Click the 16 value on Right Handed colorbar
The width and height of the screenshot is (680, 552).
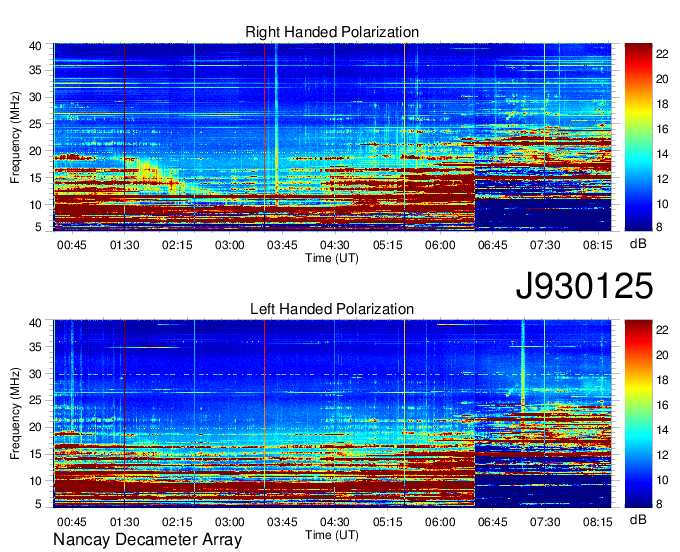pyautogui.click(x=662, y=129)
